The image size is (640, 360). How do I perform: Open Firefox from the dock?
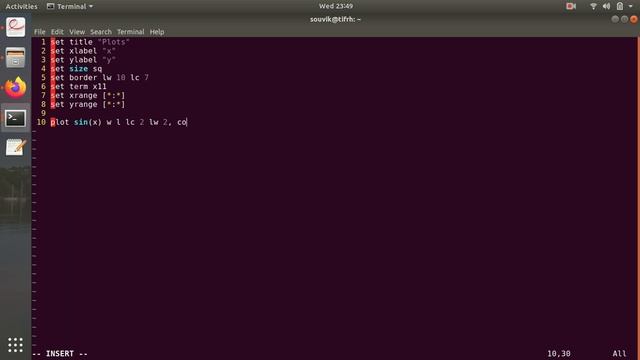coord(16,87)
